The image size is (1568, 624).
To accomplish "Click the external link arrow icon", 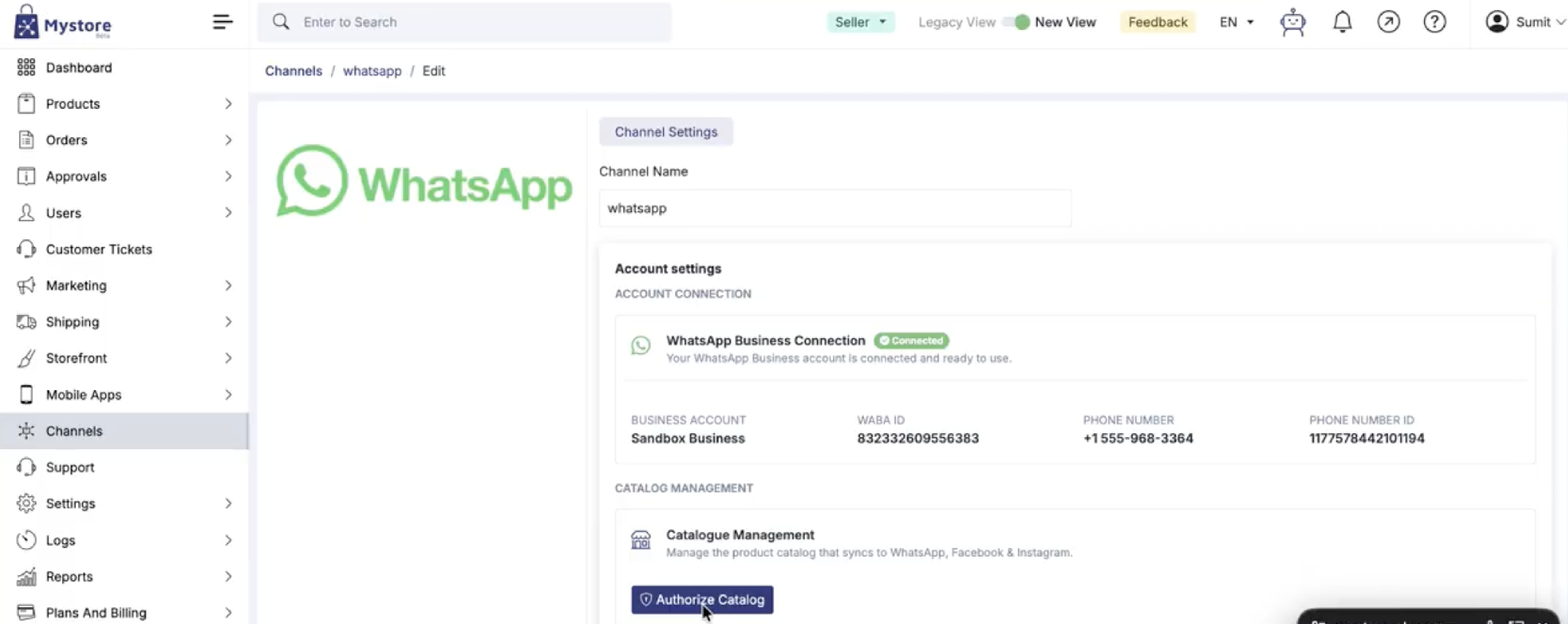I will coord(1388,21).
